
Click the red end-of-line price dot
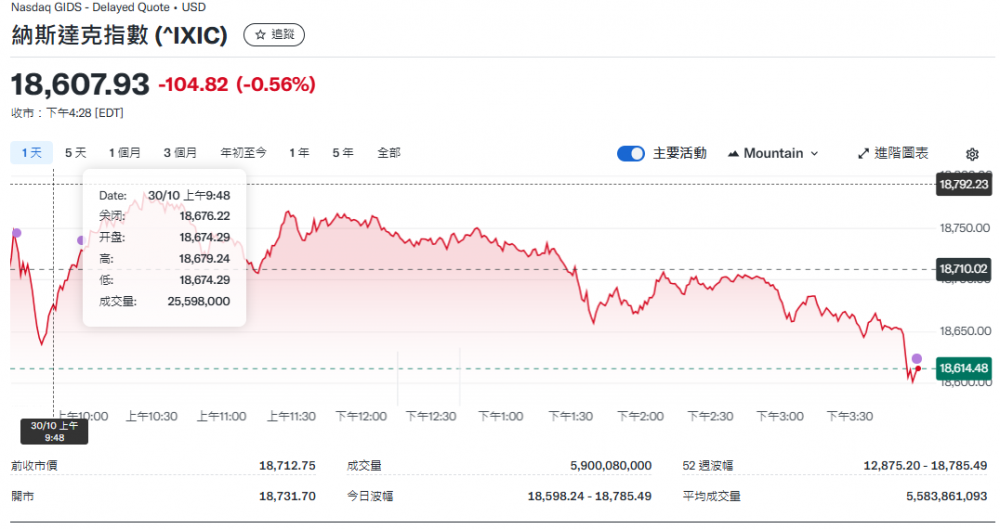click(919, 369)
